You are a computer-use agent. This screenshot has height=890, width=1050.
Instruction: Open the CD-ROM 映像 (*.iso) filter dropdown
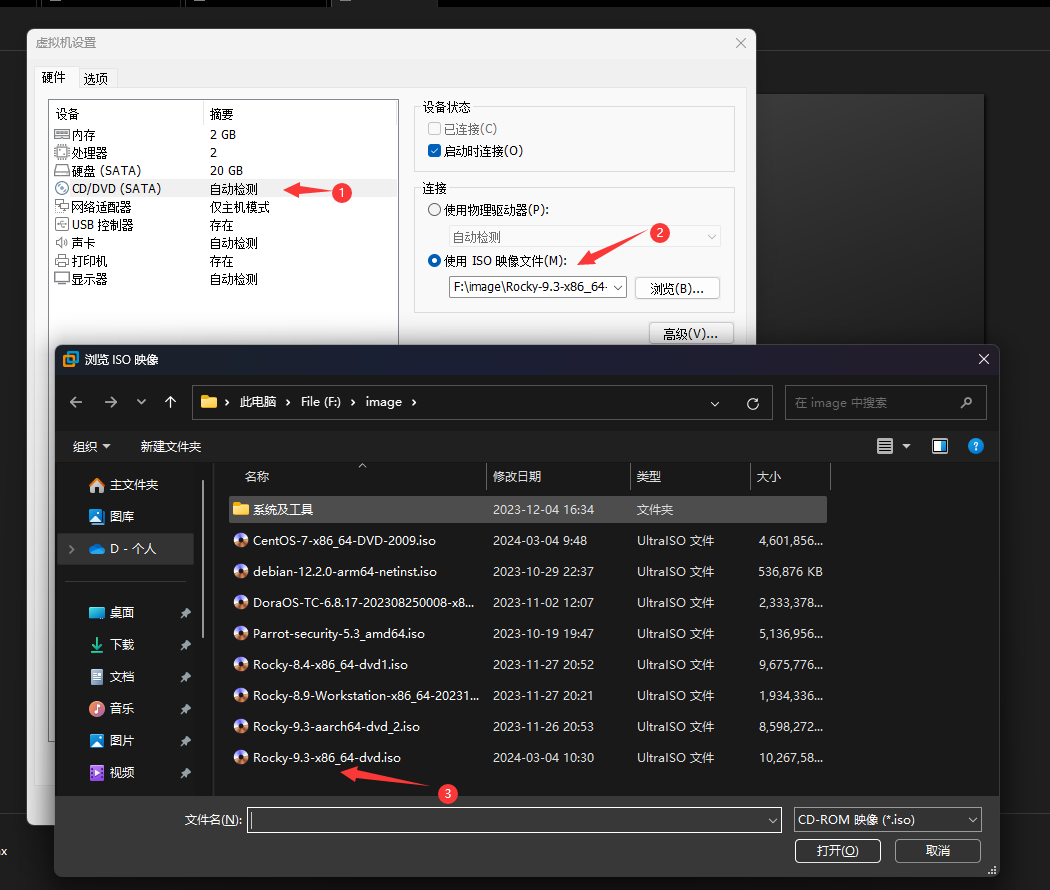[888, 820]
